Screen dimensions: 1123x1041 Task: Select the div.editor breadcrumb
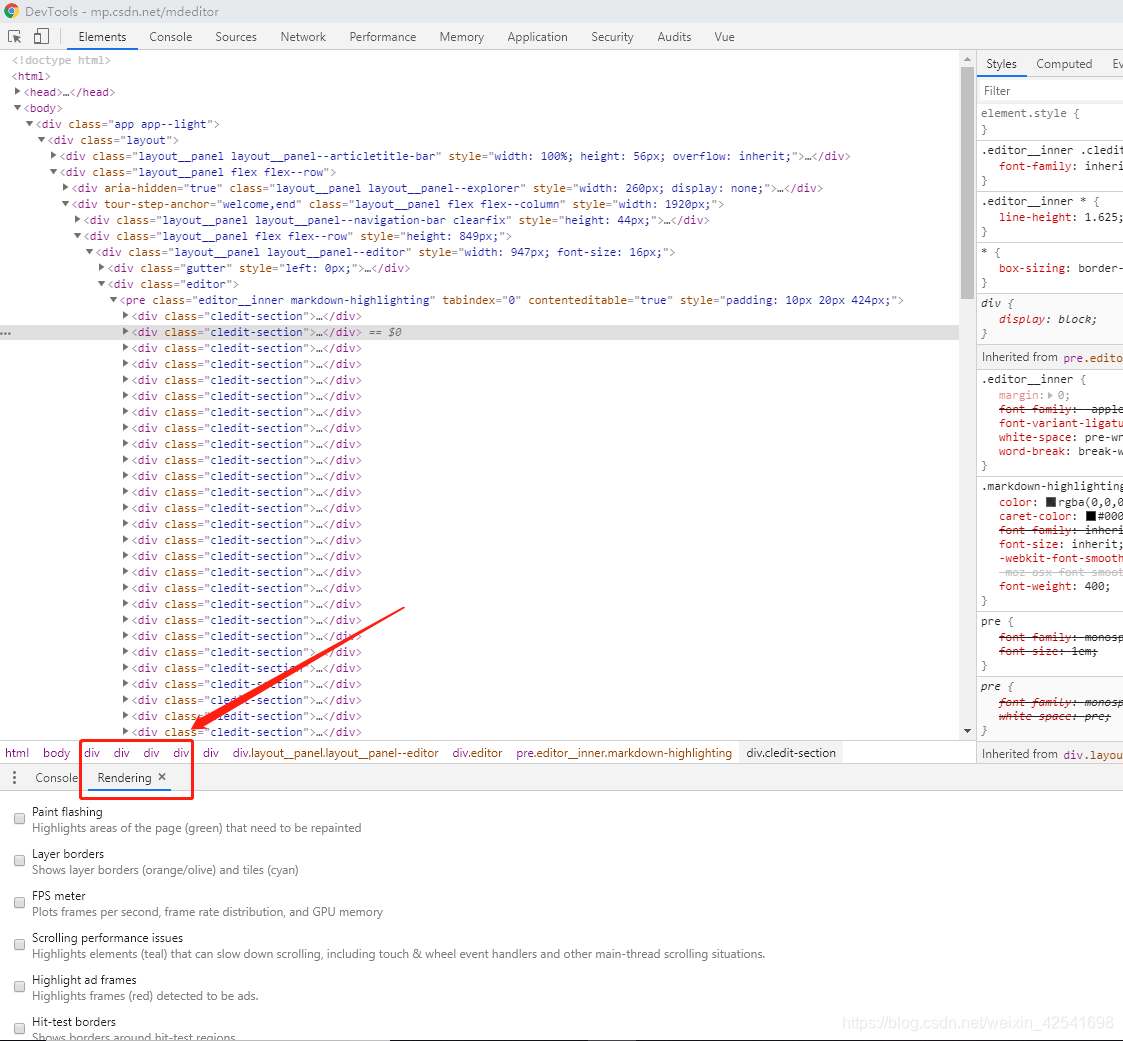[x=477, y=753]
